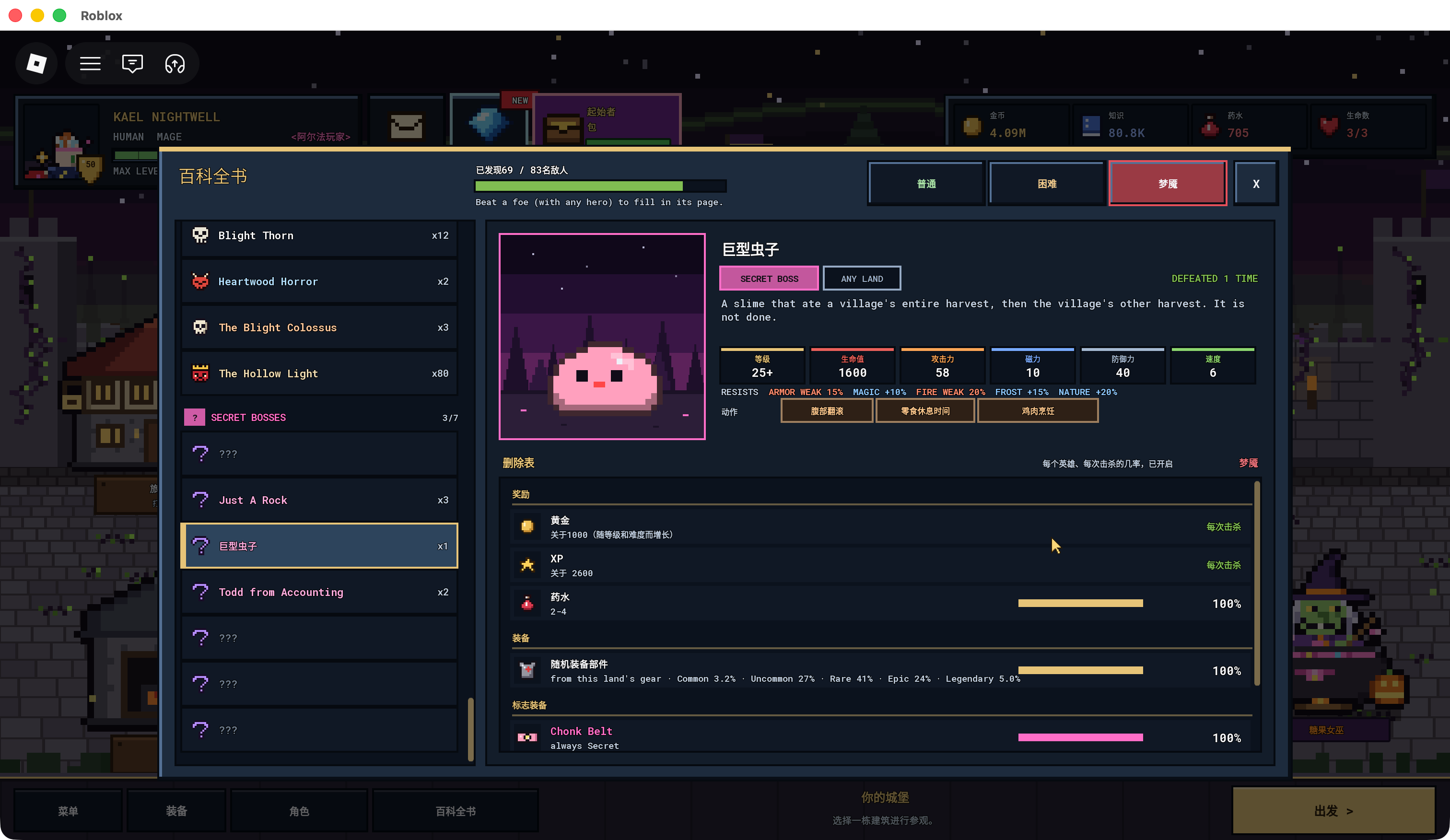Select Todd from Accounting entry
The width and height of the screenshot is (1450, 840).
[319, 592]
